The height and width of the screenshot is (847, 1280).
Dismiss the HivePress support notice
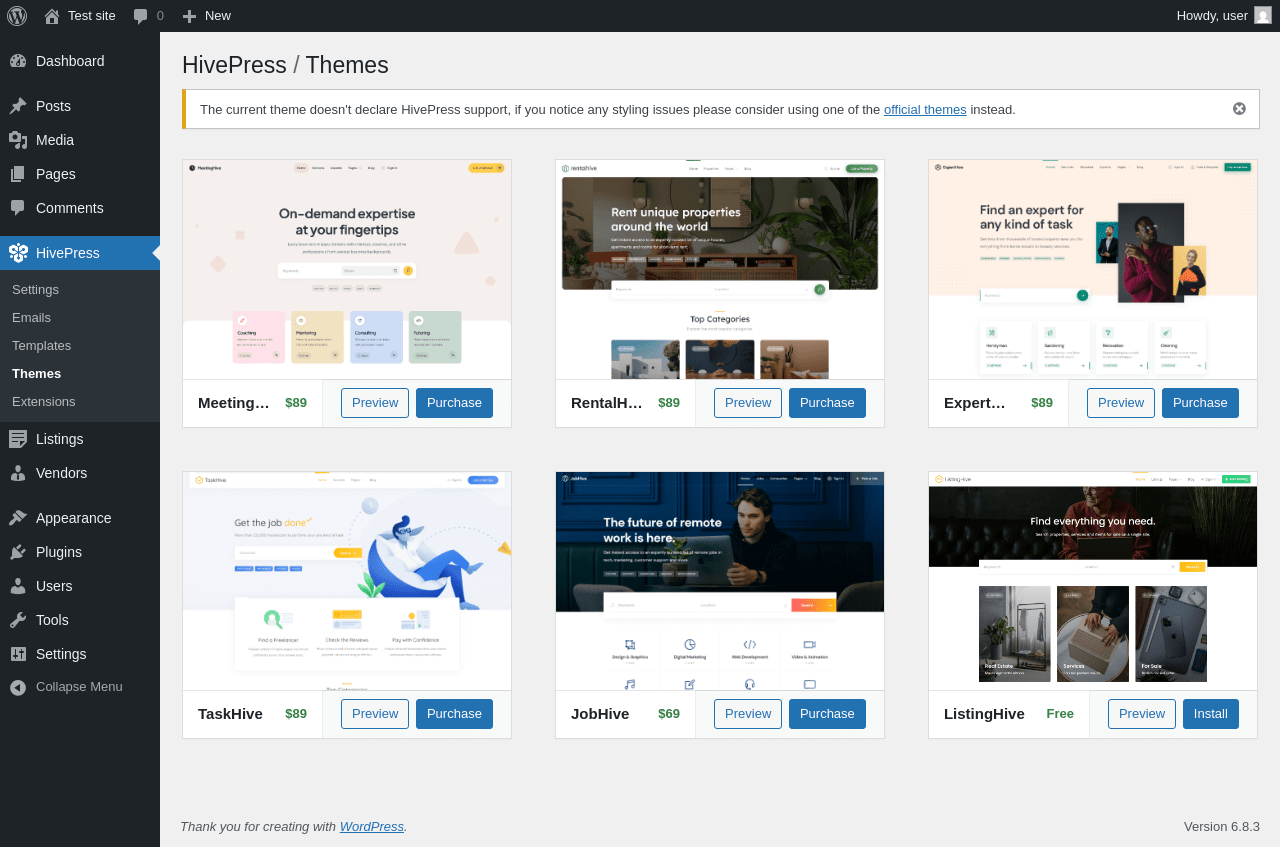pos(1239,109)
